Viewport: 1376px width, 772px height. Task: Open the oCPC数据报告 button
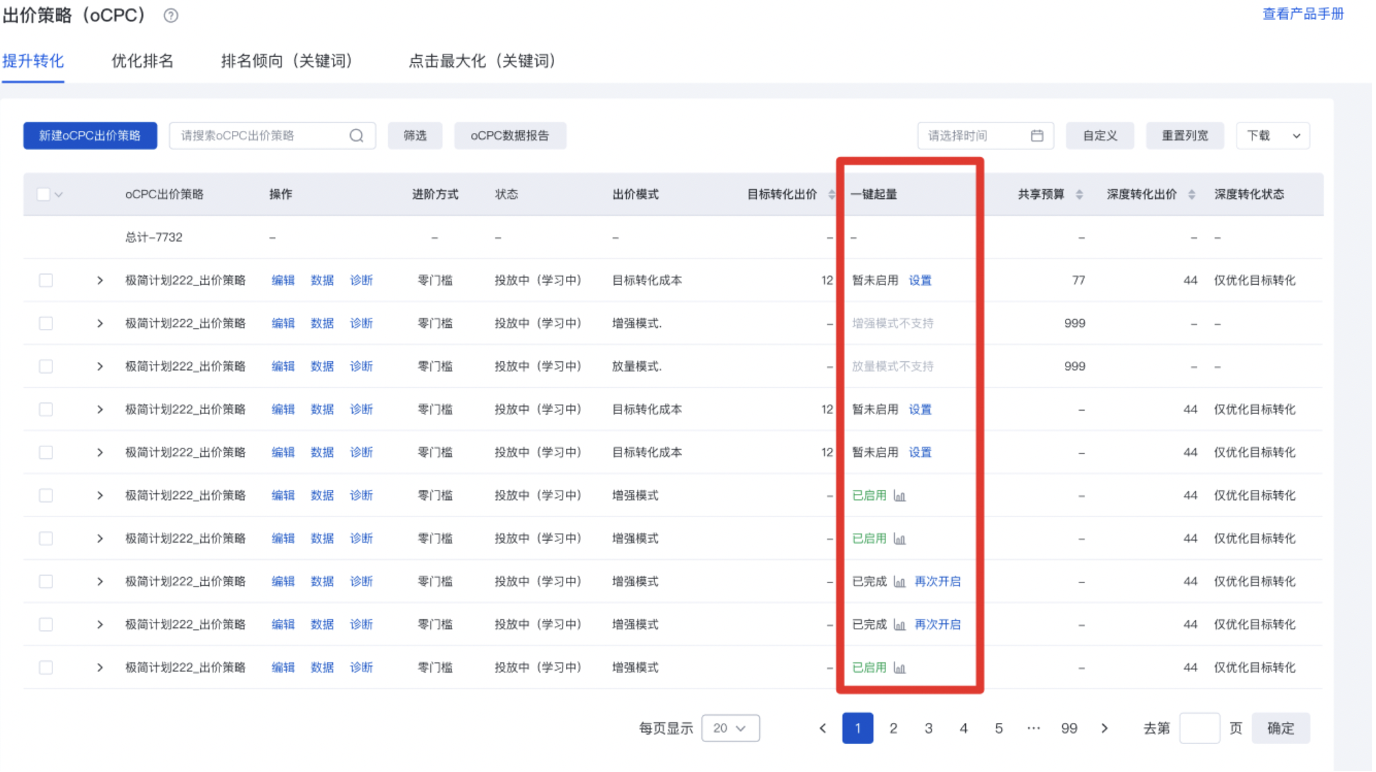[510, 136]
